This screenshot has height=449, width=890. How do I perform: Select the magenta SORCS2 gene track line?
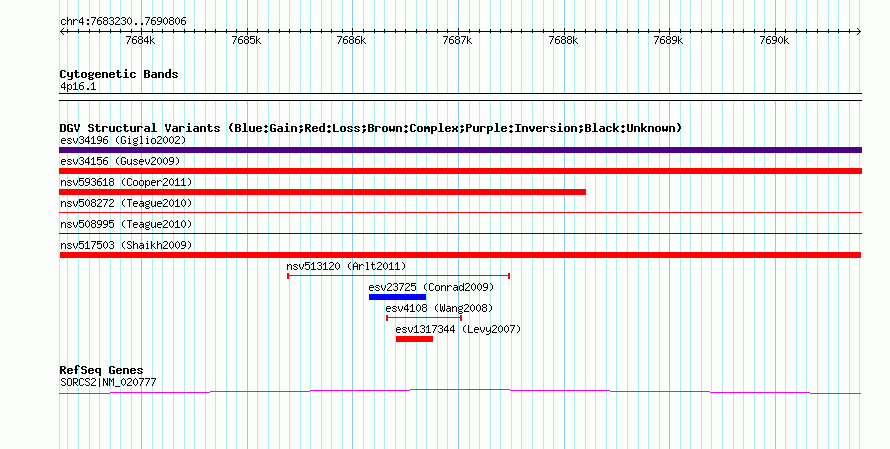460,391
